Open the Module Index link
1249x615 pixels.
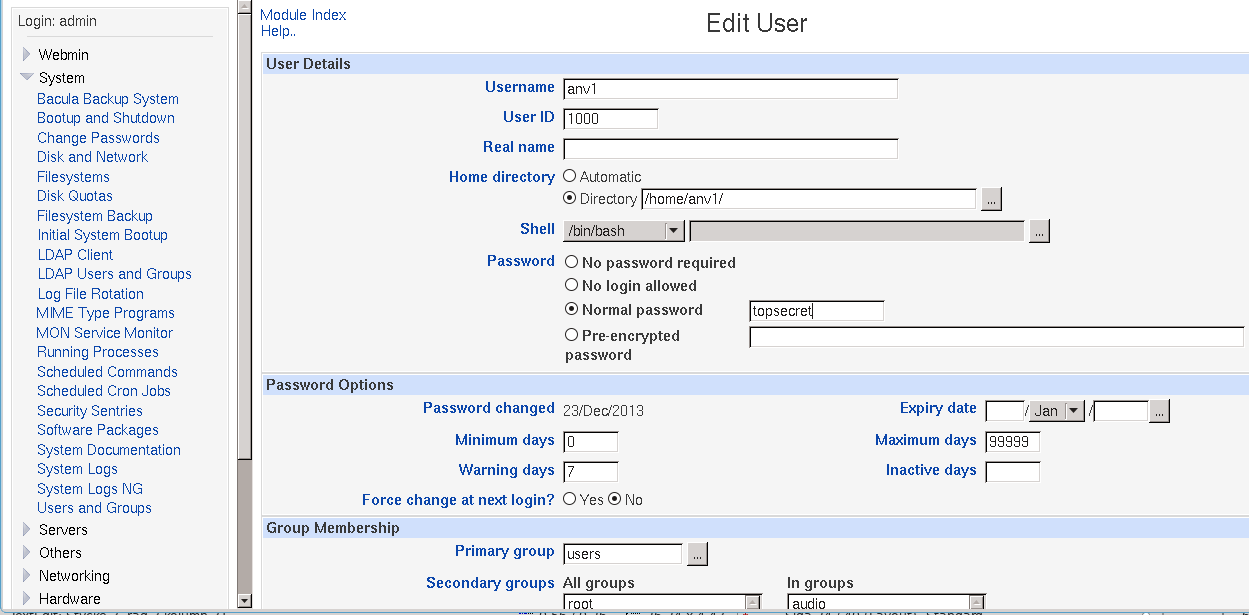point(303,15)
